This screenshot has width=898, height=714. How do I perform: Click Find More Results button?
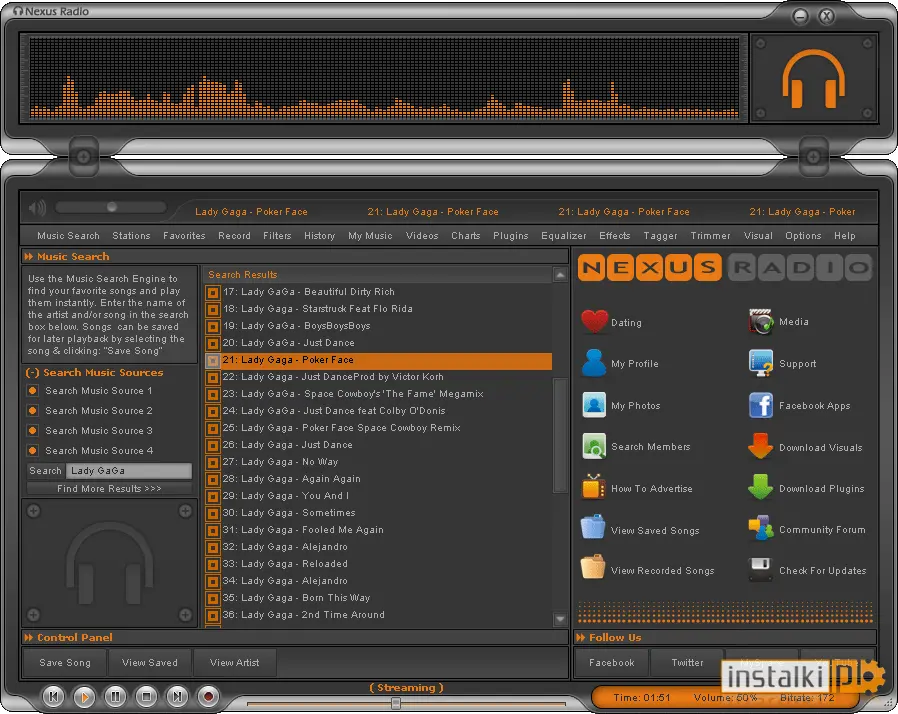click(109, 488)
